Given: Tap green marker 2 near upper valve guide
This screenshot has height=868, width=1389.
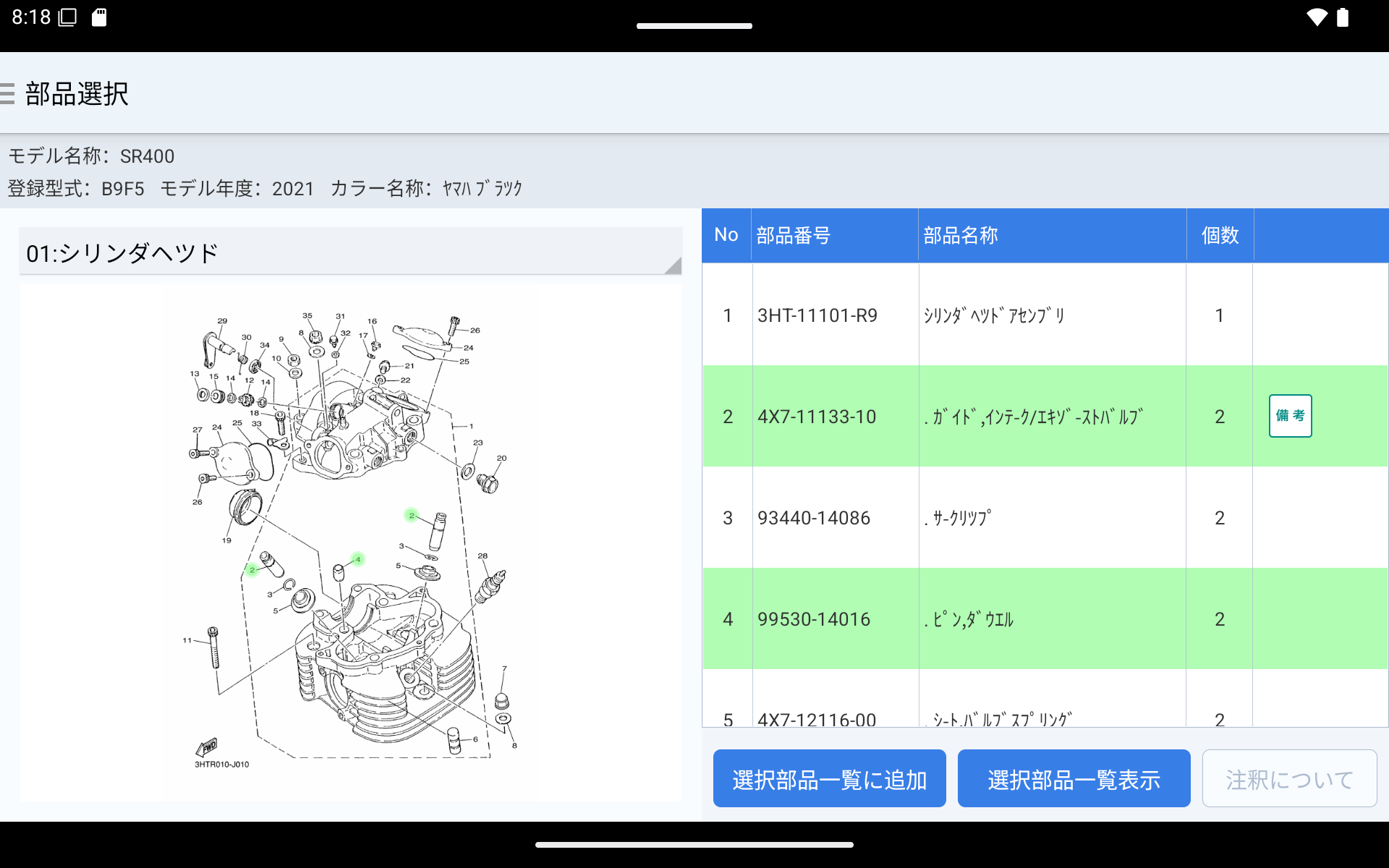Looking at the screenshot, I should [411, 515].
